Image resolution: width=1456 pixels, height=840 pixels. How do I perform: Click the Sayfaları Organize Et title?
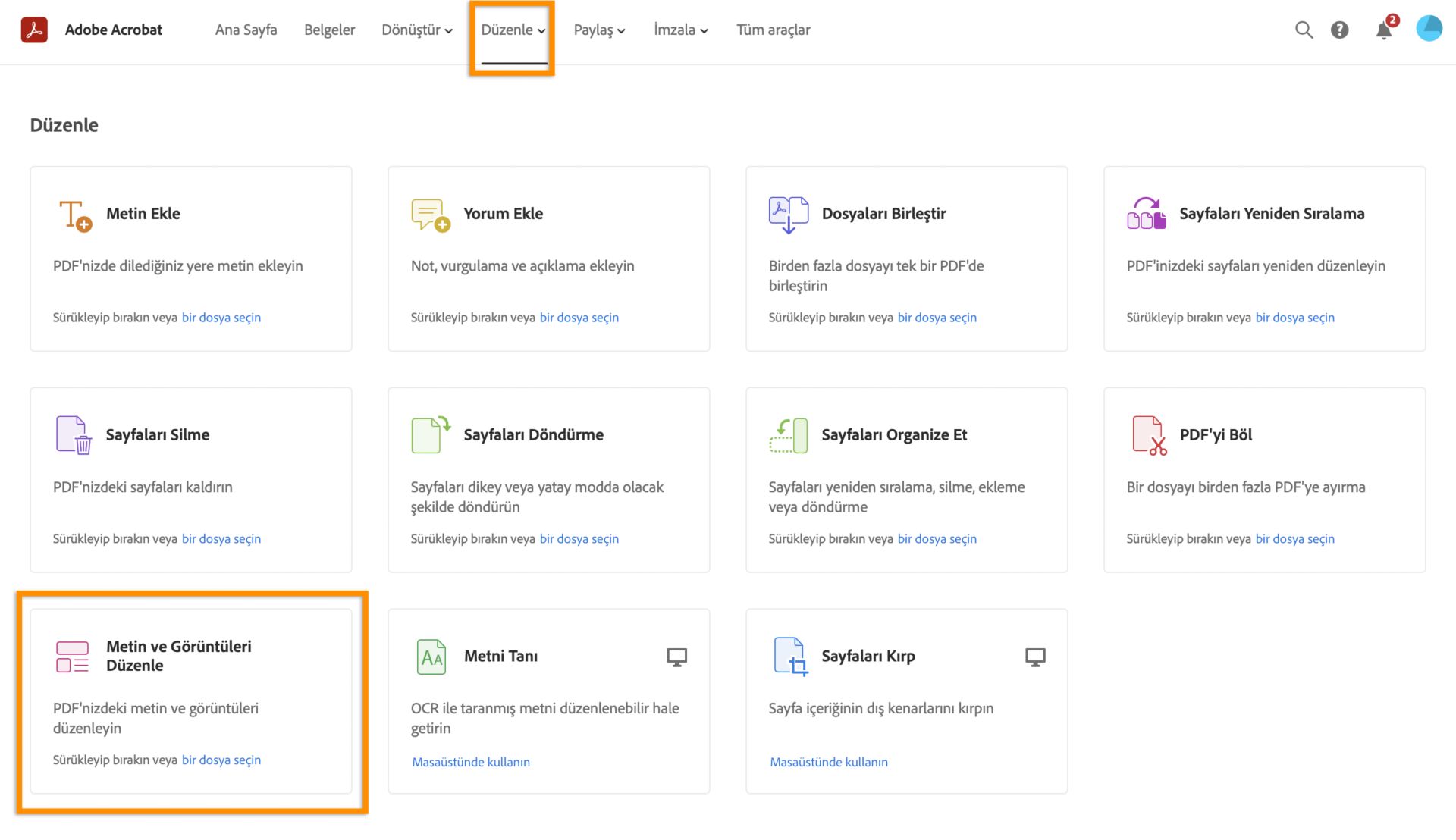pos(895,435)
